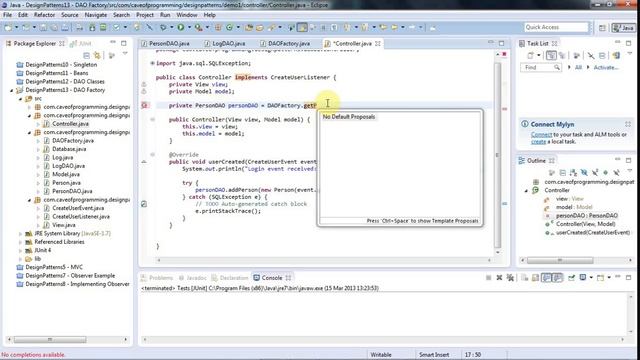640x360 pixels.
Task: Click the New file toolbar icon
Action: (7, 27)
